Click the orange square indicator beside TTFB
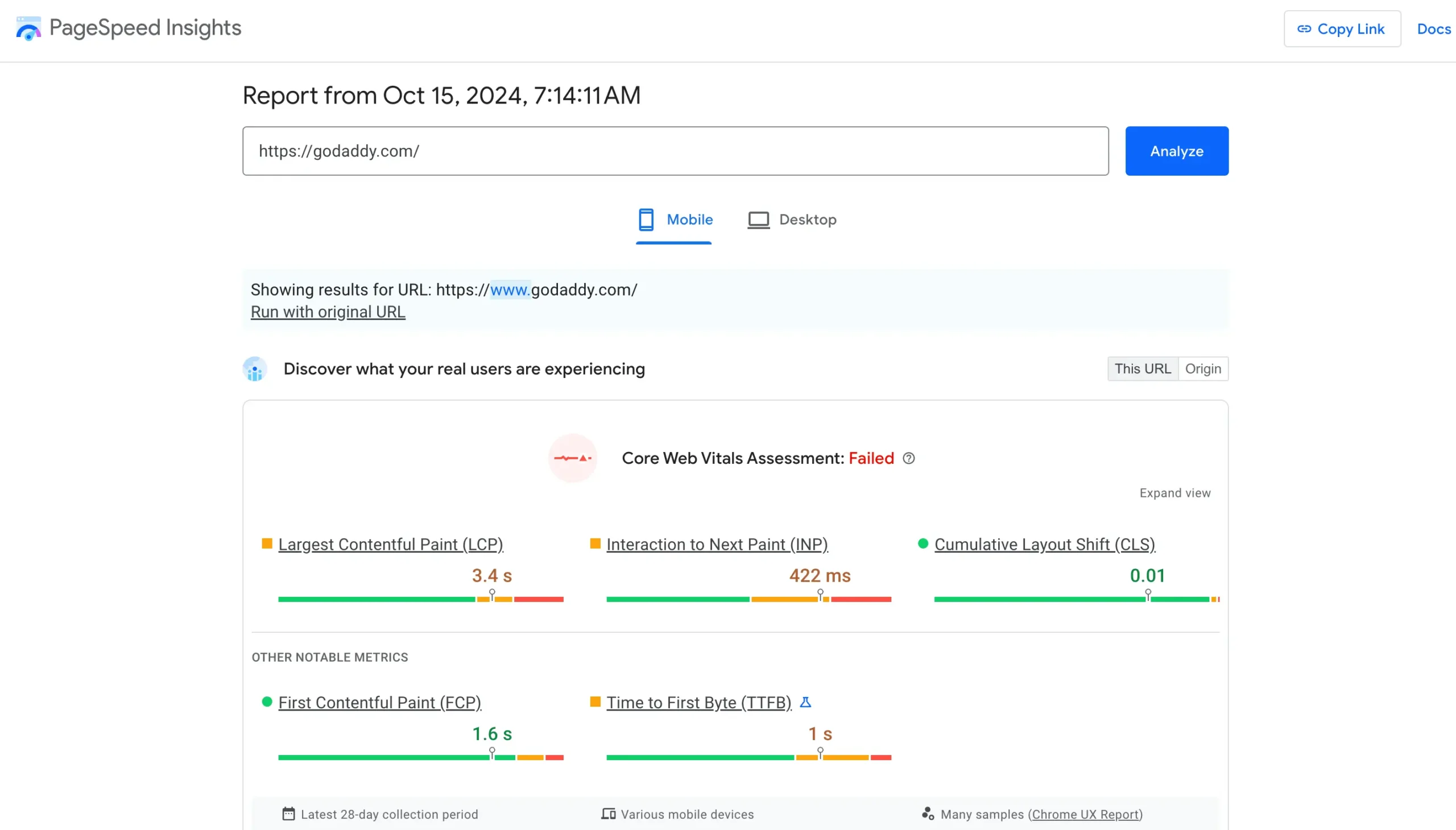The width and height of the screenshot is (1456, 830). [x=595, y=702]
